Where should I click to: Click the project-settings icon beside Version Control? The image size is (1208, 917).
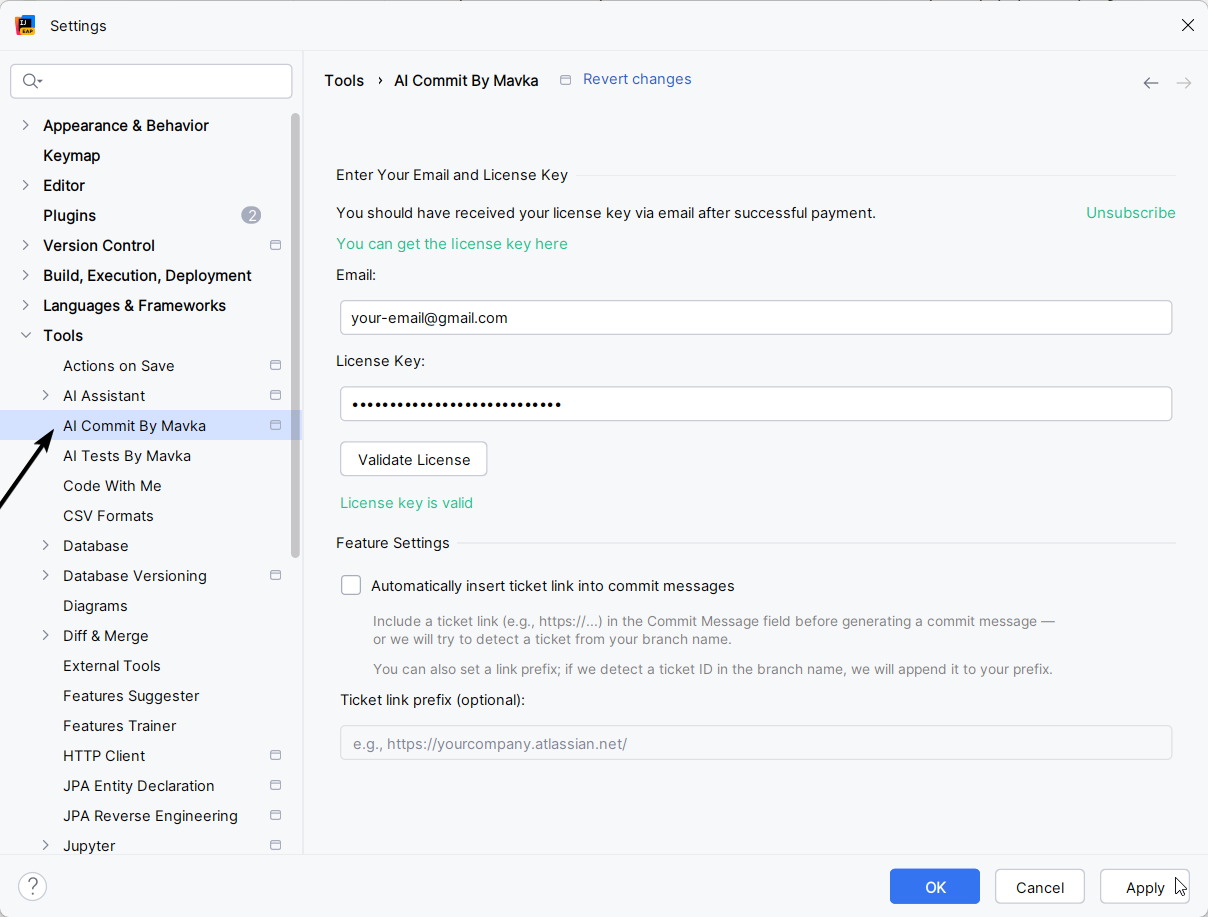coord(275,245)
